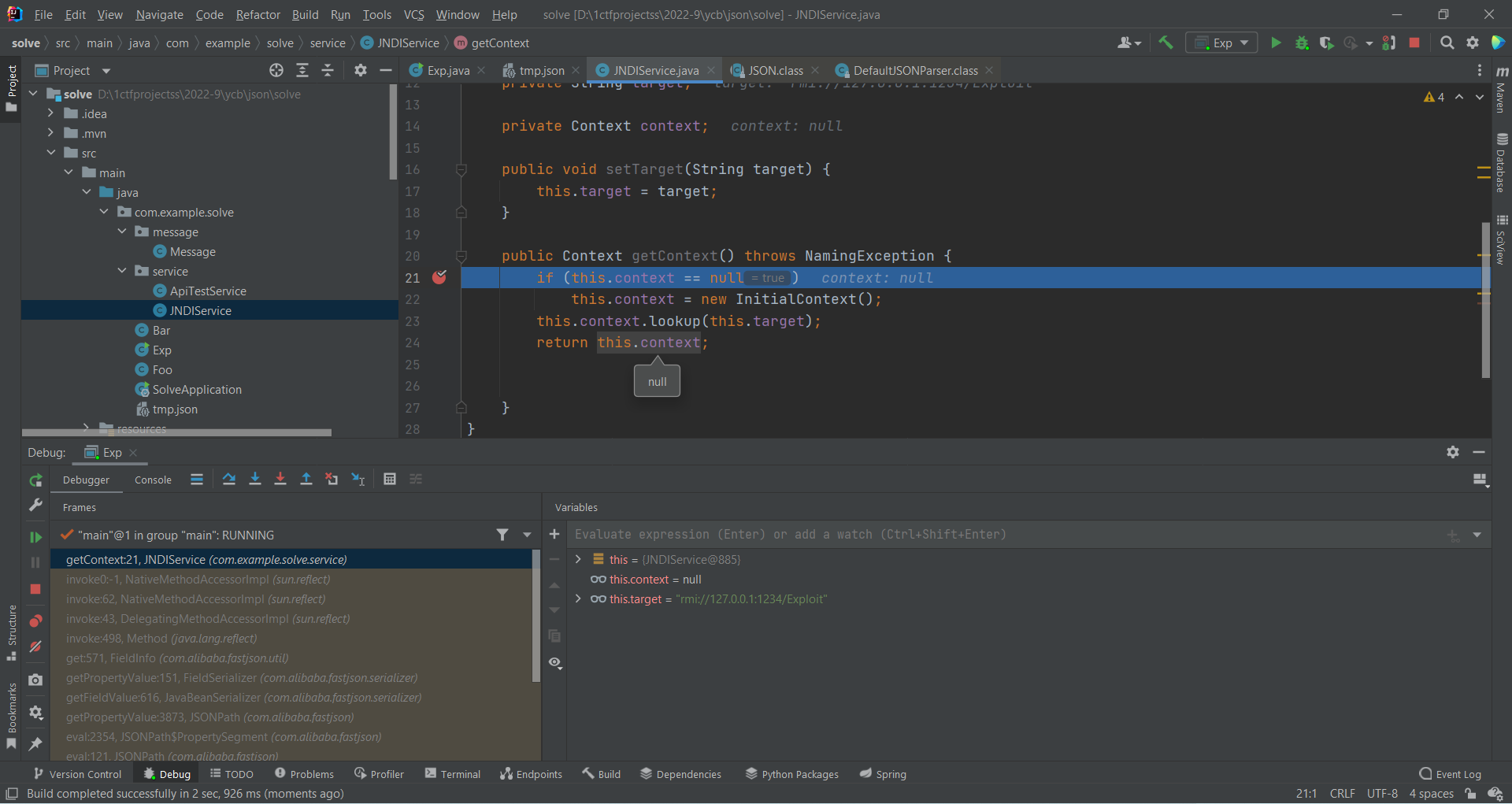Collapse the src folder

click(50, 153)
